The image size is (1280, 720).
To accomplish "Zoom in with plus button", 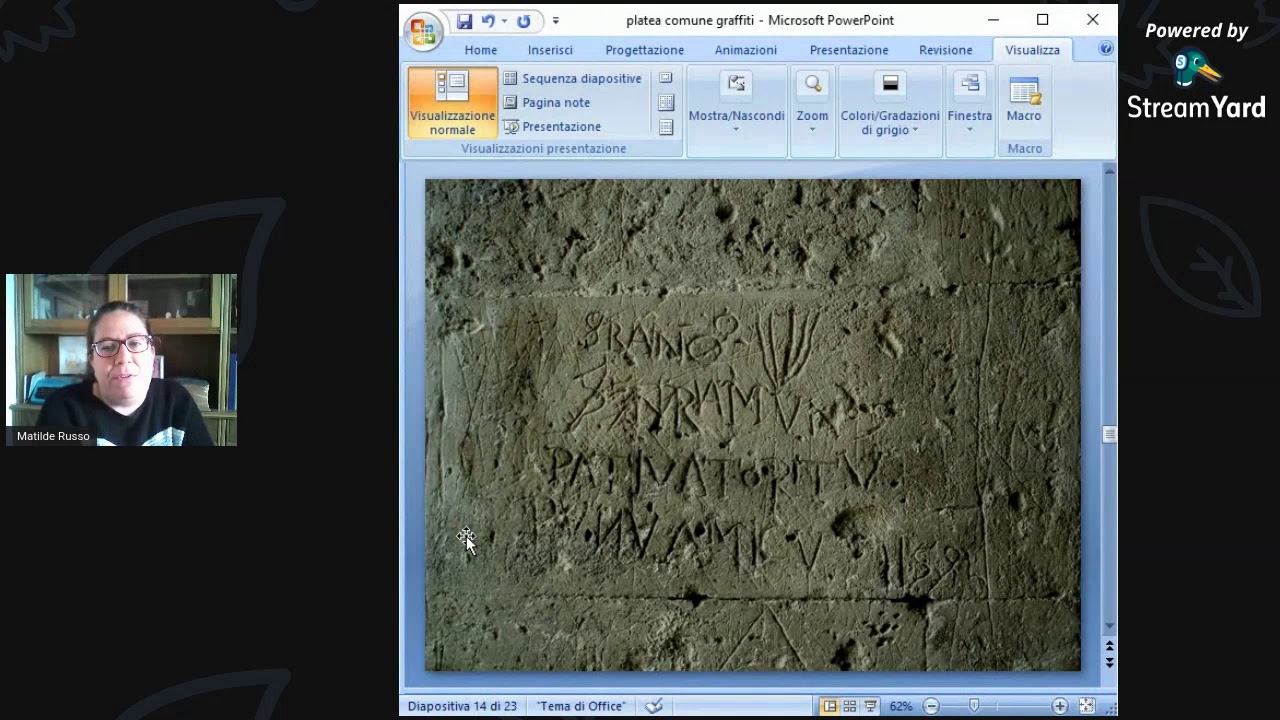I will 1059,706.
